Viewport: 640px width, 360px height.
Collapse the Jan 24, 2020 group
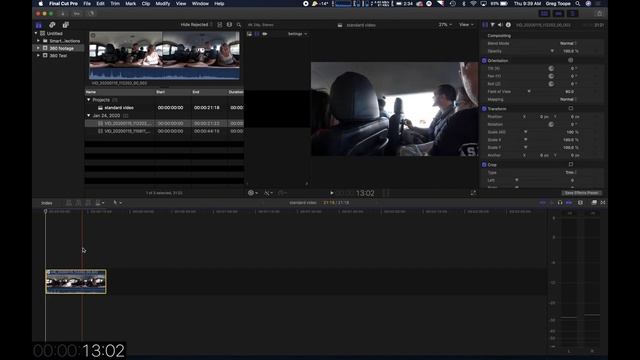pos(89,116)
